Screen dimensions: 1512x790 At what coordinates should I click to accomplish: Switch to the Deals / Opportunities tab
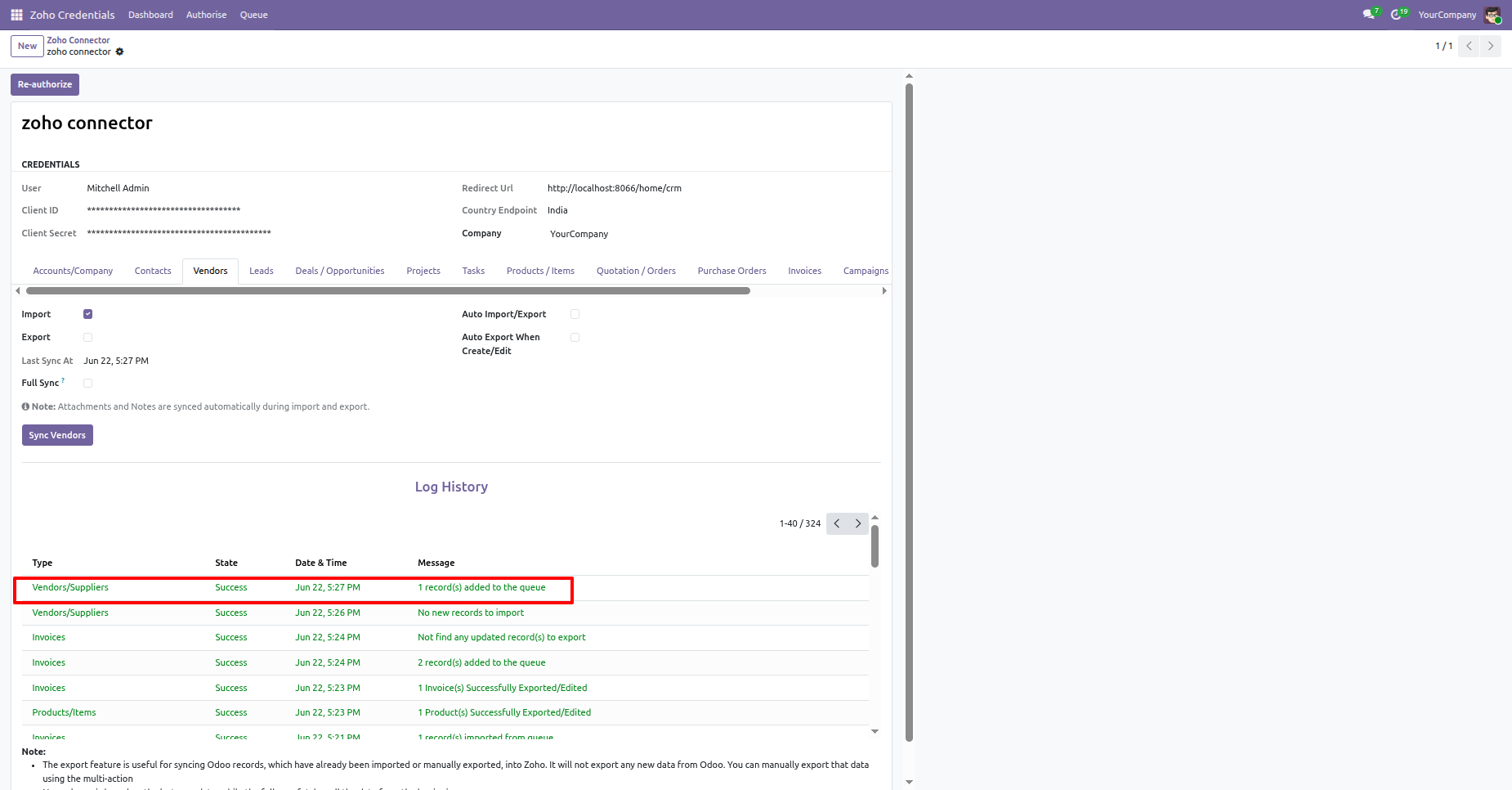point(340,271)
